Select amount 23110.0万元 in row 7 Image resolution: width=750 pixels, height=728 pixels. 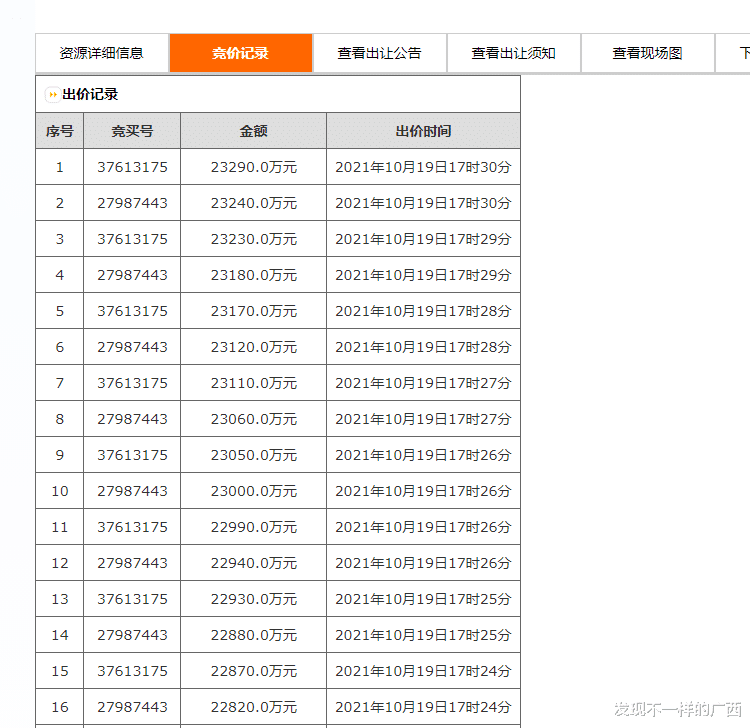pos(254,383)
